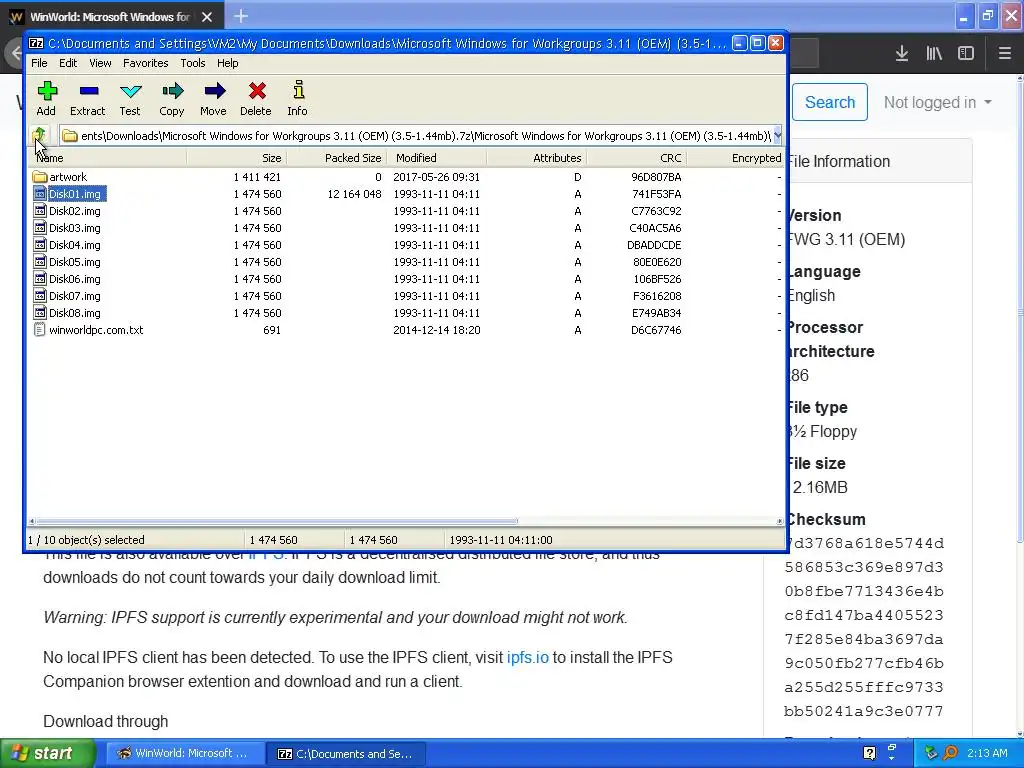Click the orange magnifier tray icon
The width and height of the screenshot is (1024, 768).
click(x=950, y=753)
